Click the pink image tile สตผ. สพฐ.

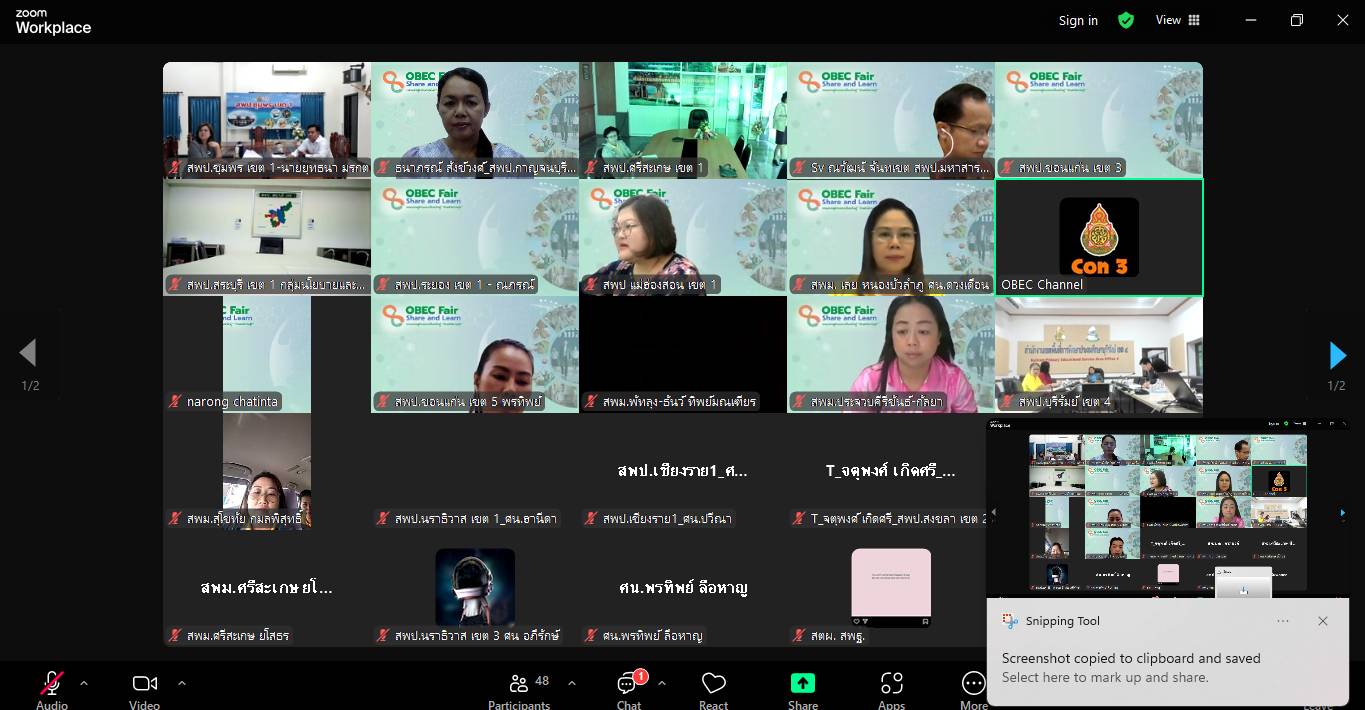[x=891, y=588]
